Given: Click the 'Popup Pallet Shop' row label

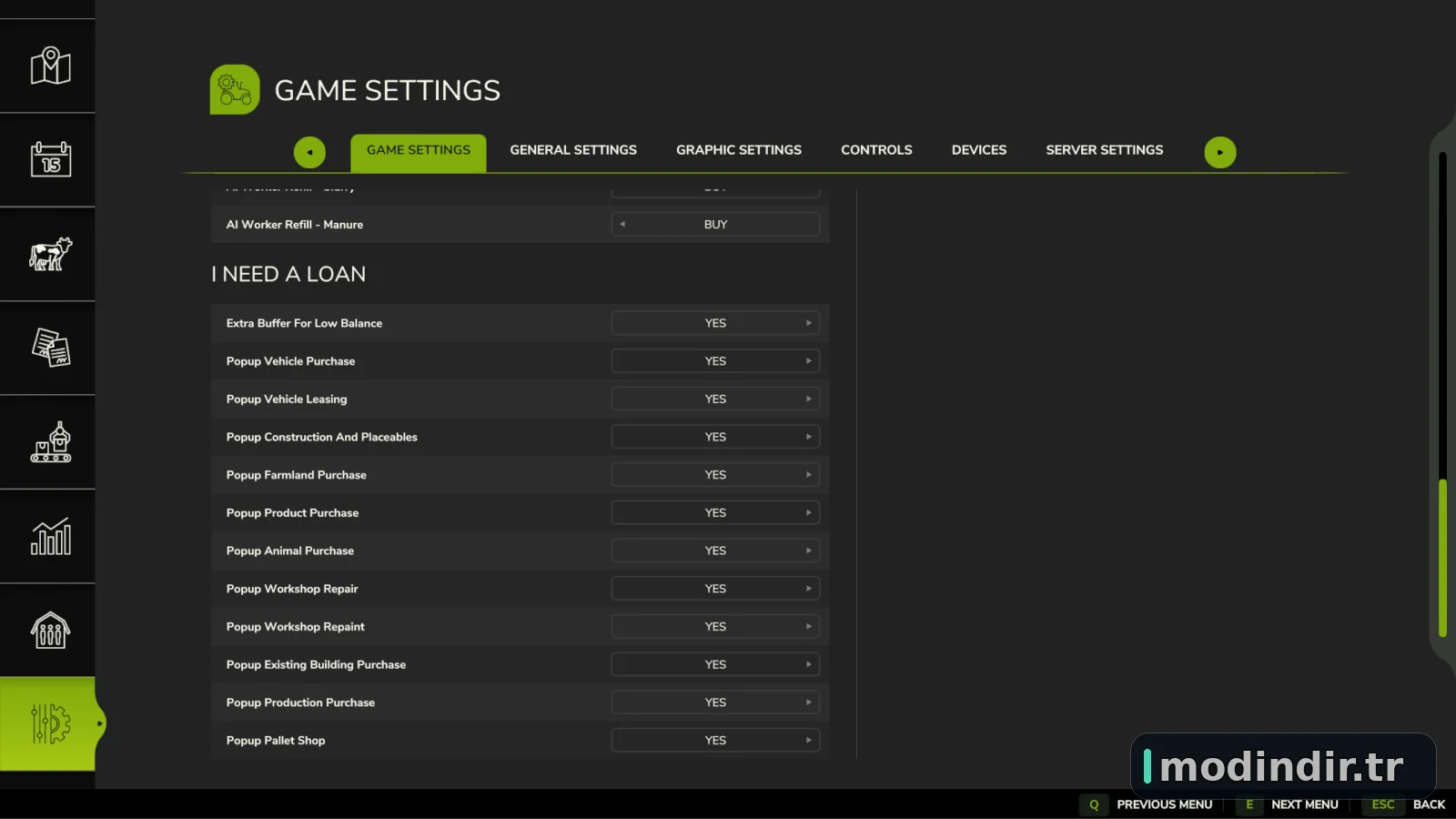Looking at the screenshot, I should 276,741.
